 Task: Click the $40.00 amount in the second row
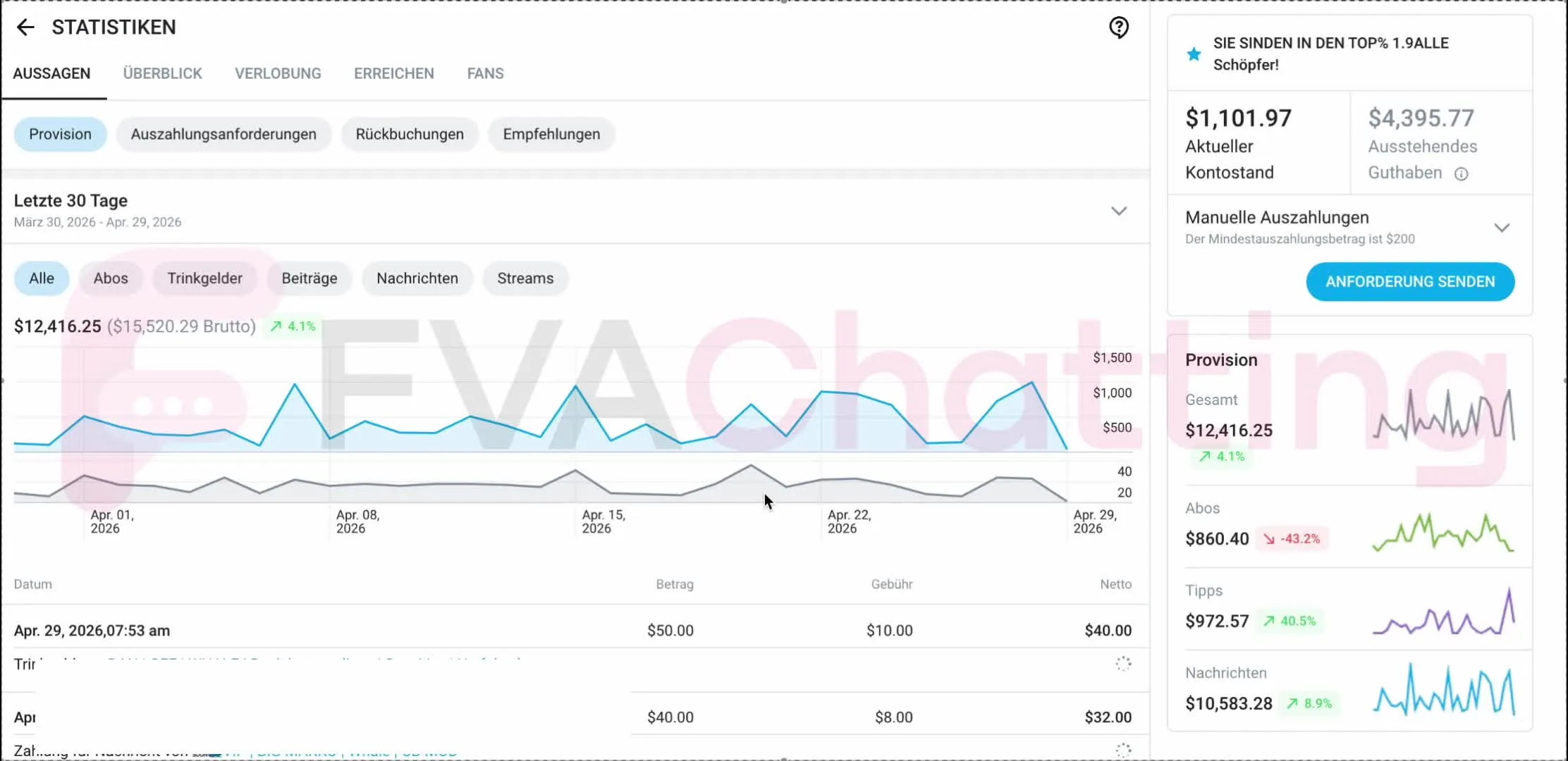pyautogui.click(x=670, y=717)
